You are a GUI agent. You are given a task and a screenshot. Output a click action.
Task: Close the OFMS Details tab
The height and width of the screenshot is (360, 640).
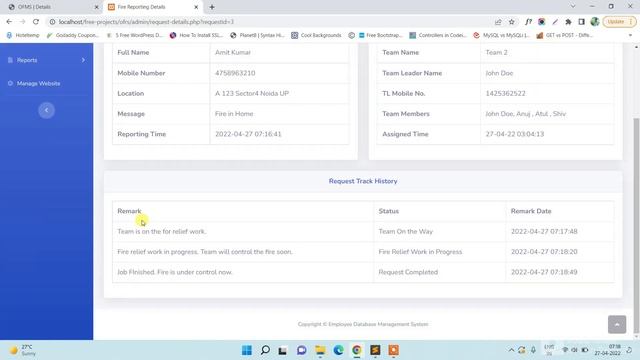96,7
